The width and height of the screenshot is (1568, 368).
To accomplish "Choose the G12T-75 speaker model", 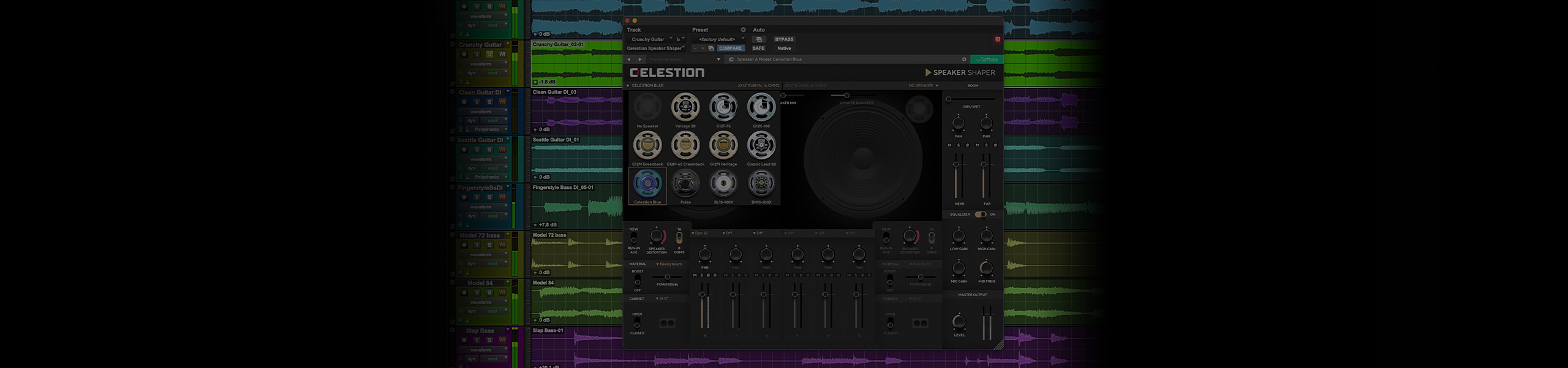I will pyautogui.click(x=723, y=108).
